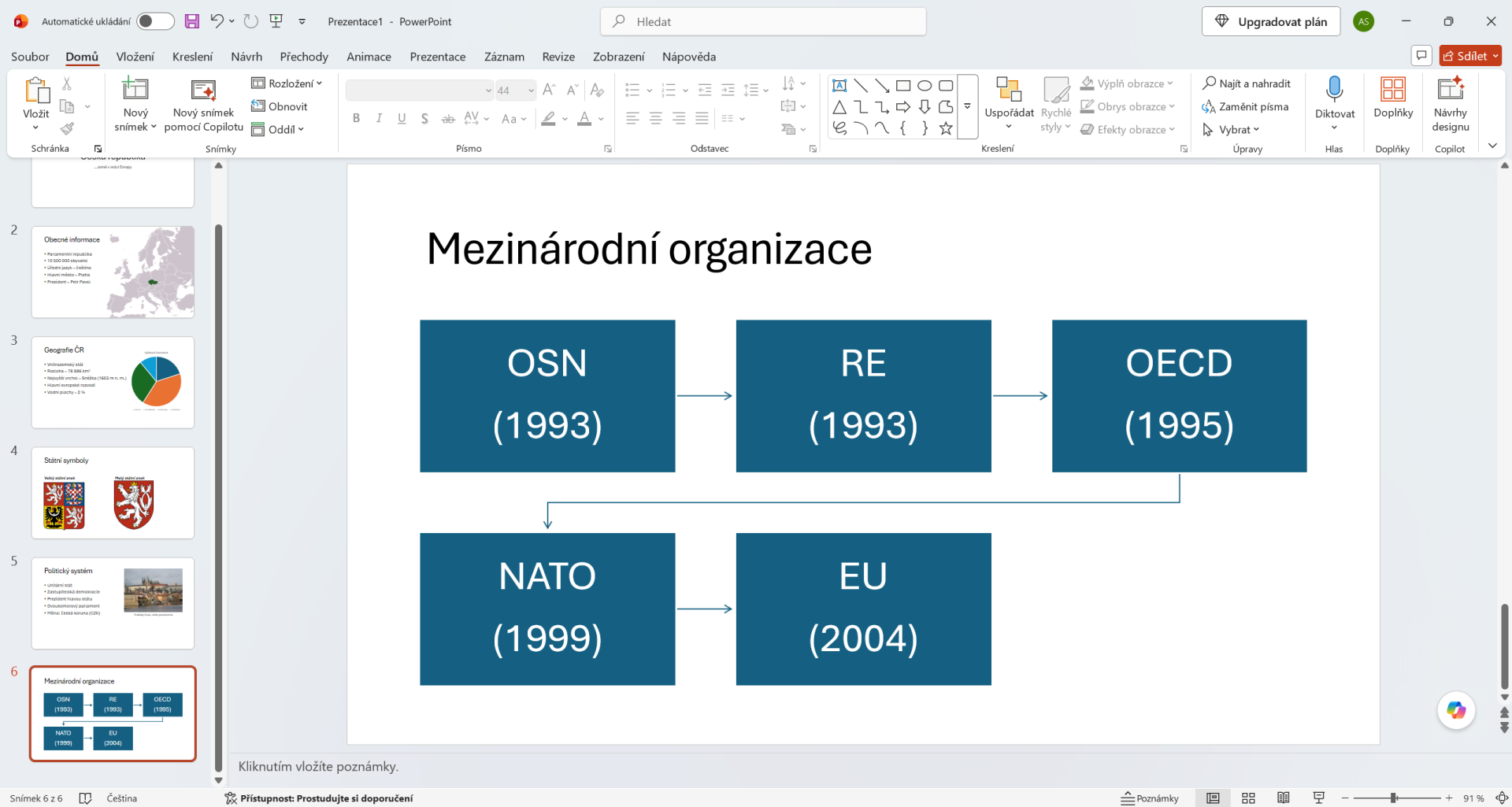Switch to Reading view icon
This screenshot has height=807, width=1512.
tap(1284, 798)
